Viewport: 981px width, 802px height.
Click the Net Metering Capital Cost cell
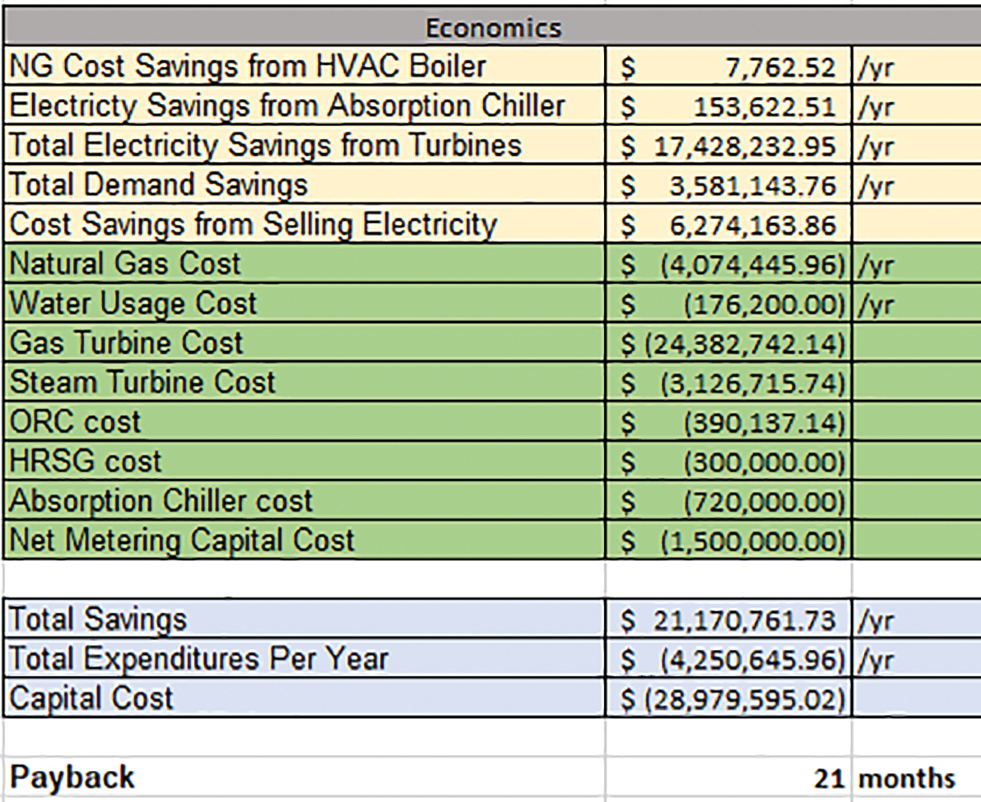pos(182,540)
